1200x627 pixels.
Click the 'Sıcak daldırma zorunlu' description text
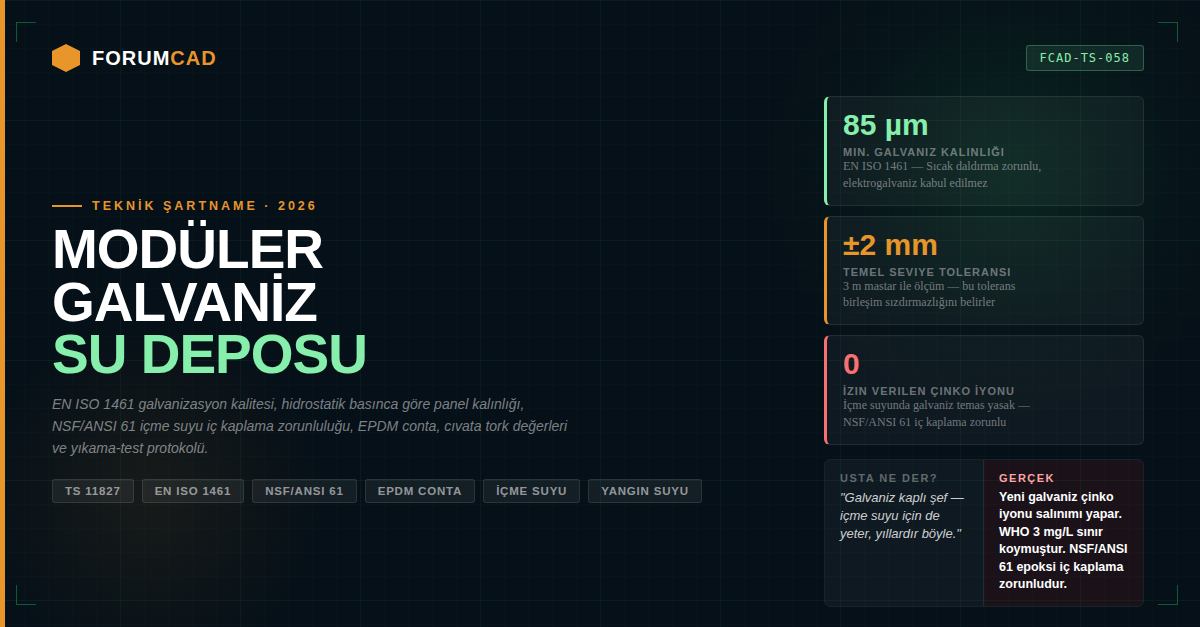[x=942, y=175]
